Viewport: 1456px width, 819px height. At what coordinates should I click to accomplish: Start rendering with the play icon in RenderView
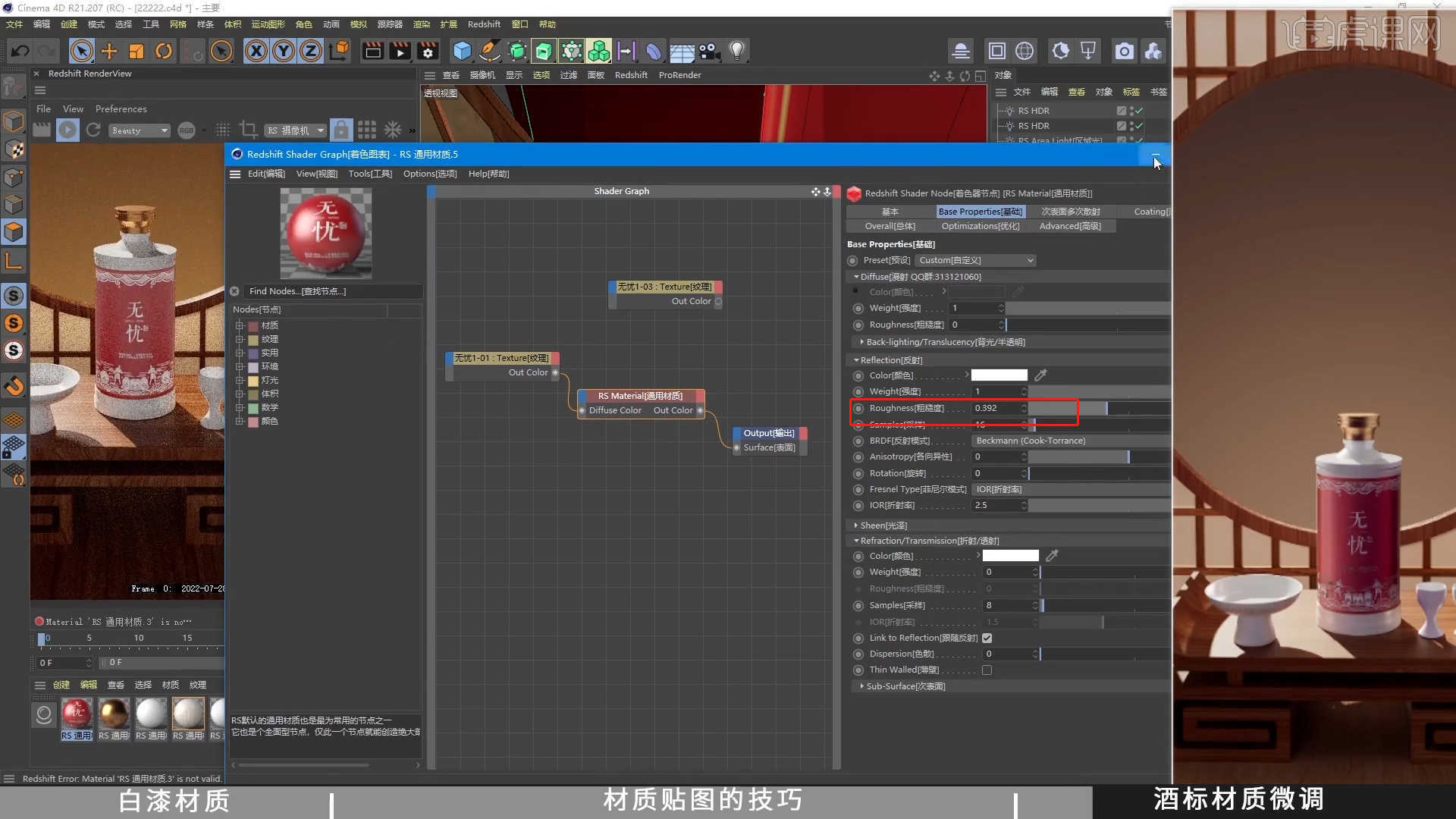(67, 130)
